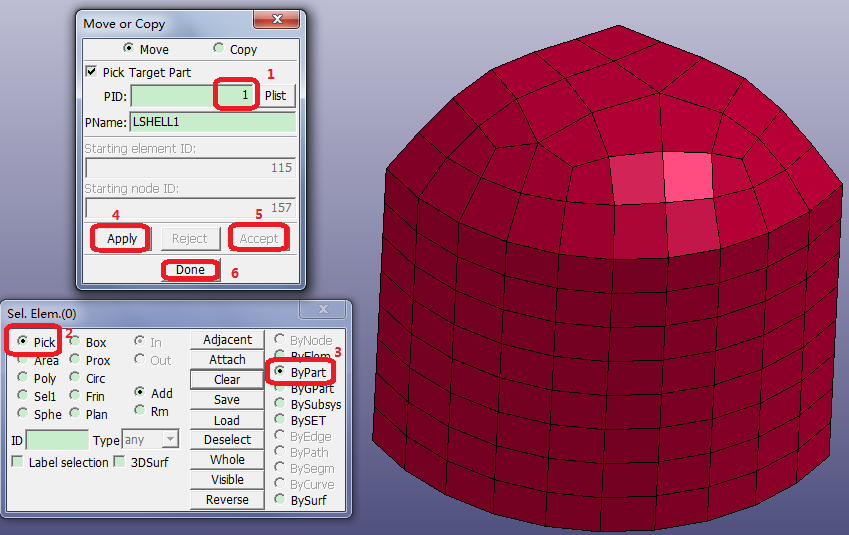Choose the Pick selection mode
The image size is (849, 535).
pyautogui.click(x=23, y=342)
